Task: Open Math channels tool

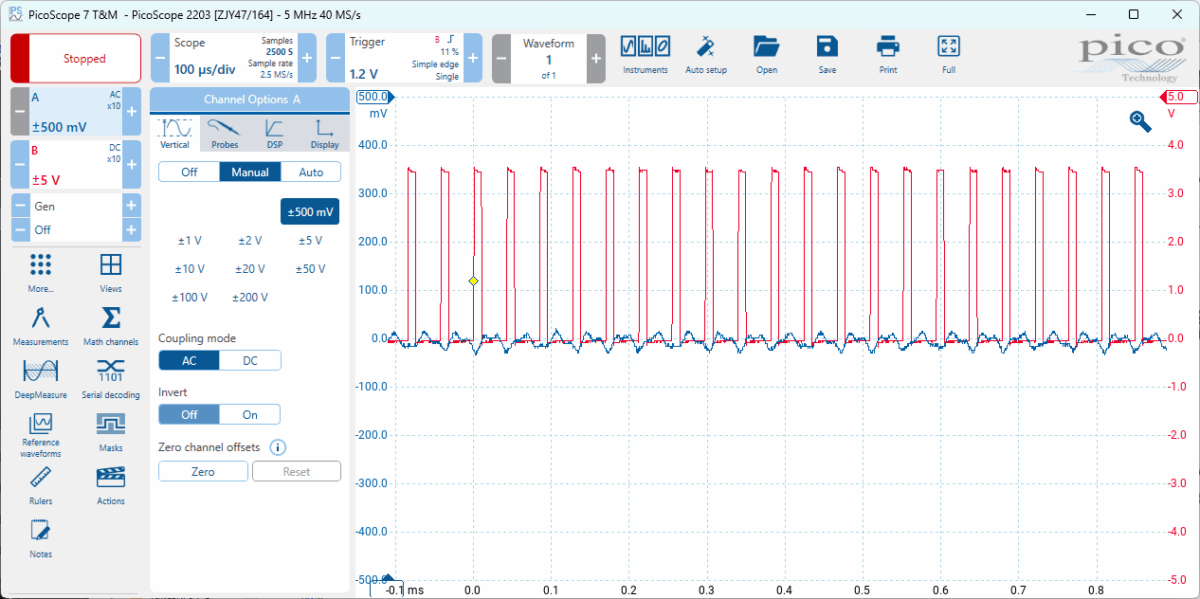Action: tap(111, 326)
